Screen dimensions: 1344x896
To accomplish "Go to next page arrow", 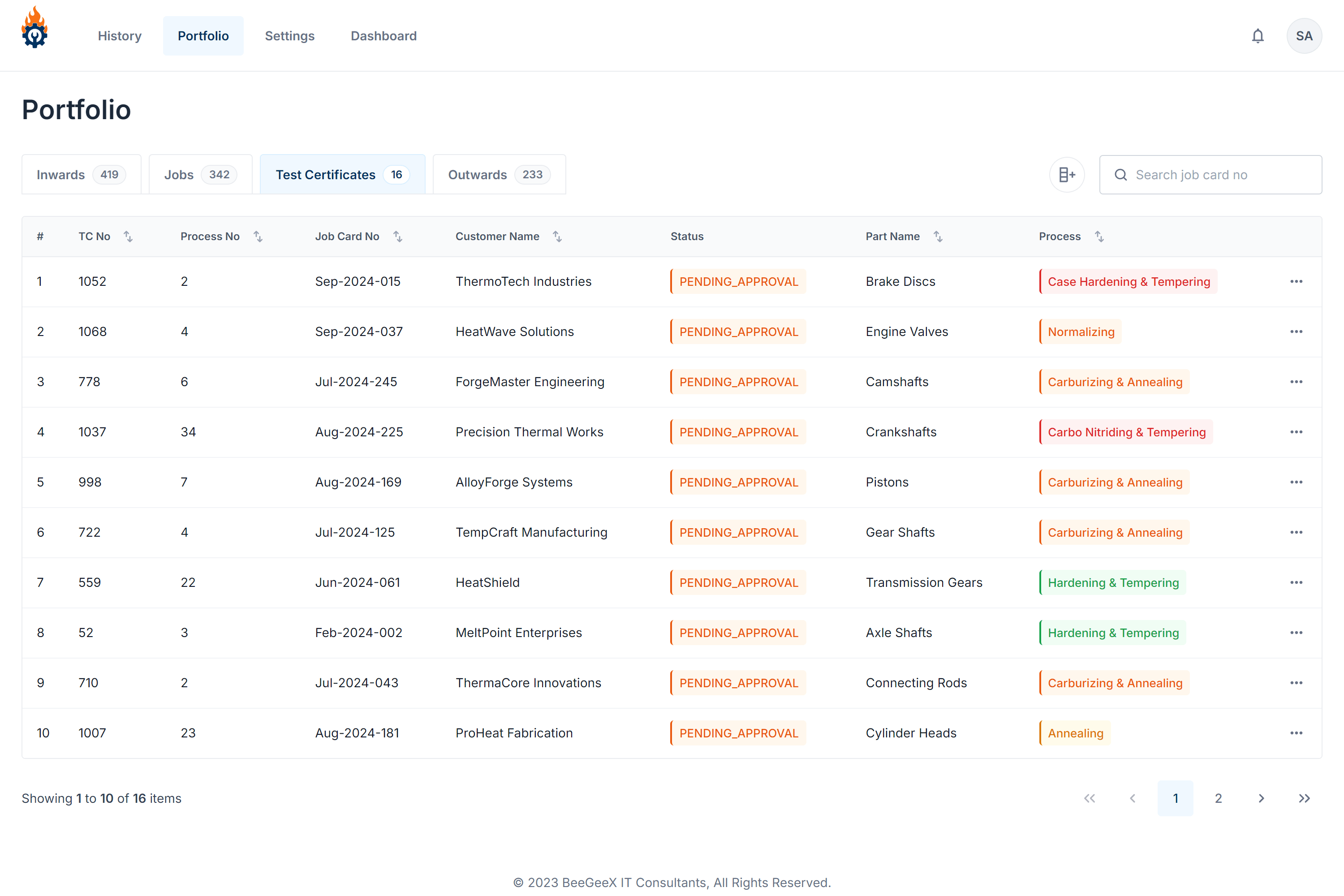I will click(x=1261, y=798).
